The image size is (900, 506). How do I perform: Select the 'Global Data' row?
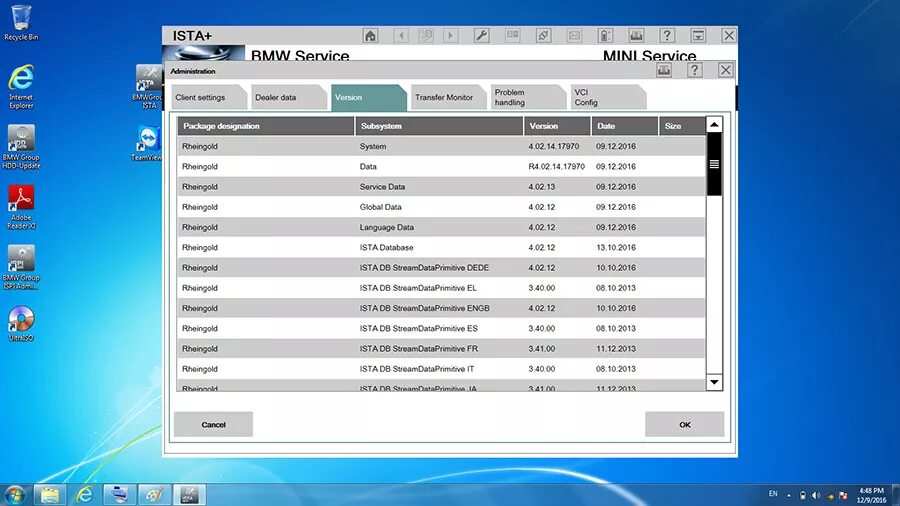pos(441,207)
